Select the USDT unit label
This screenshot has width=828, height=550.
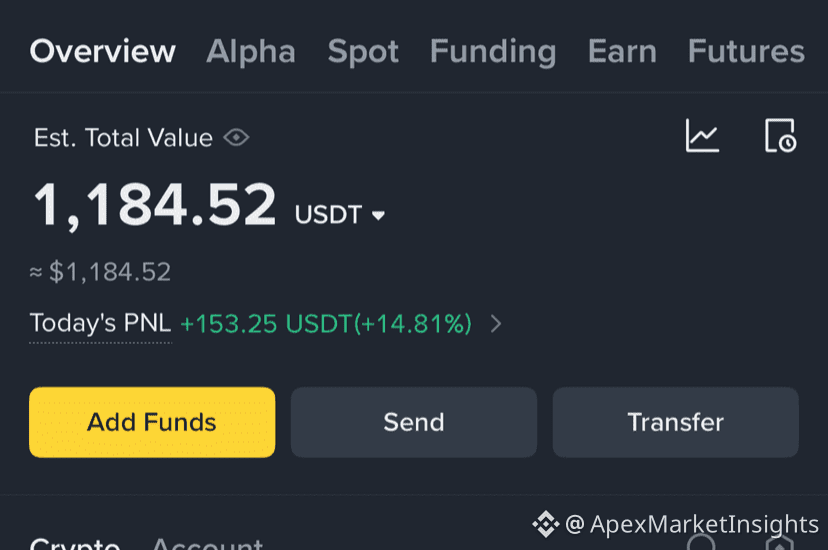point(328,215)
